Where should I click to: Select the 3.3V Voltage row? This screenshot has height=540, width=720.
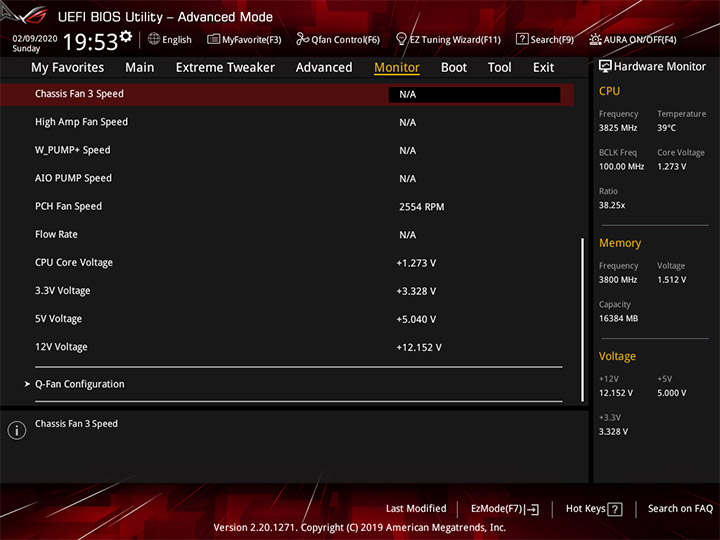287,291
